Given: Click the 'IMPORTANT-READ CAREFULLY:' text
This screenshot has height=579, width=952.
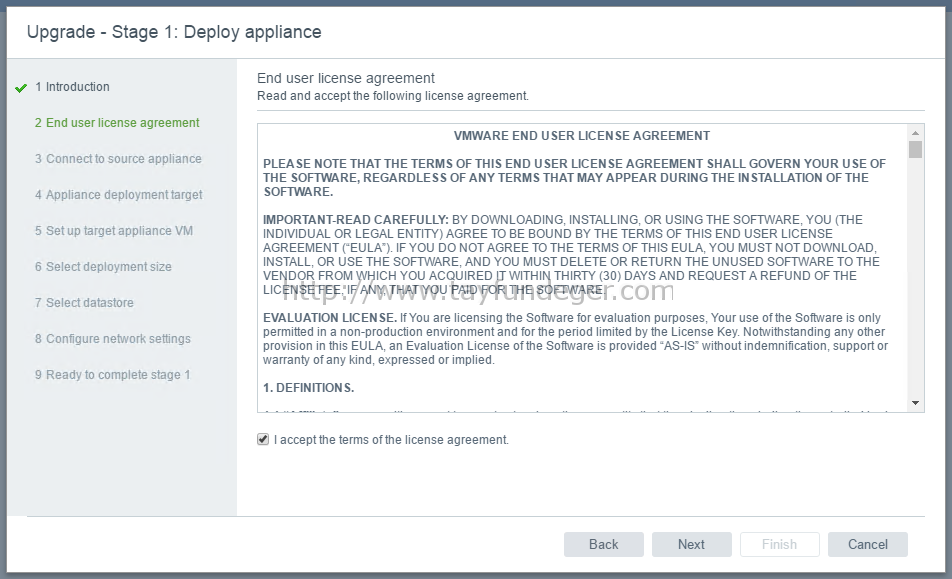Looking at the screenshot, I should point(356,220).
